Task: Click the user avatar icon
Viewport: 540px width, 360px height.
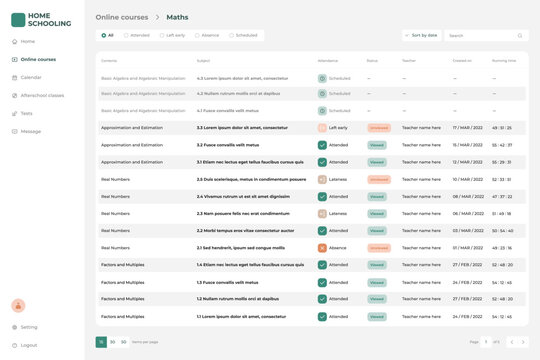Action: (x=18, y=306)
